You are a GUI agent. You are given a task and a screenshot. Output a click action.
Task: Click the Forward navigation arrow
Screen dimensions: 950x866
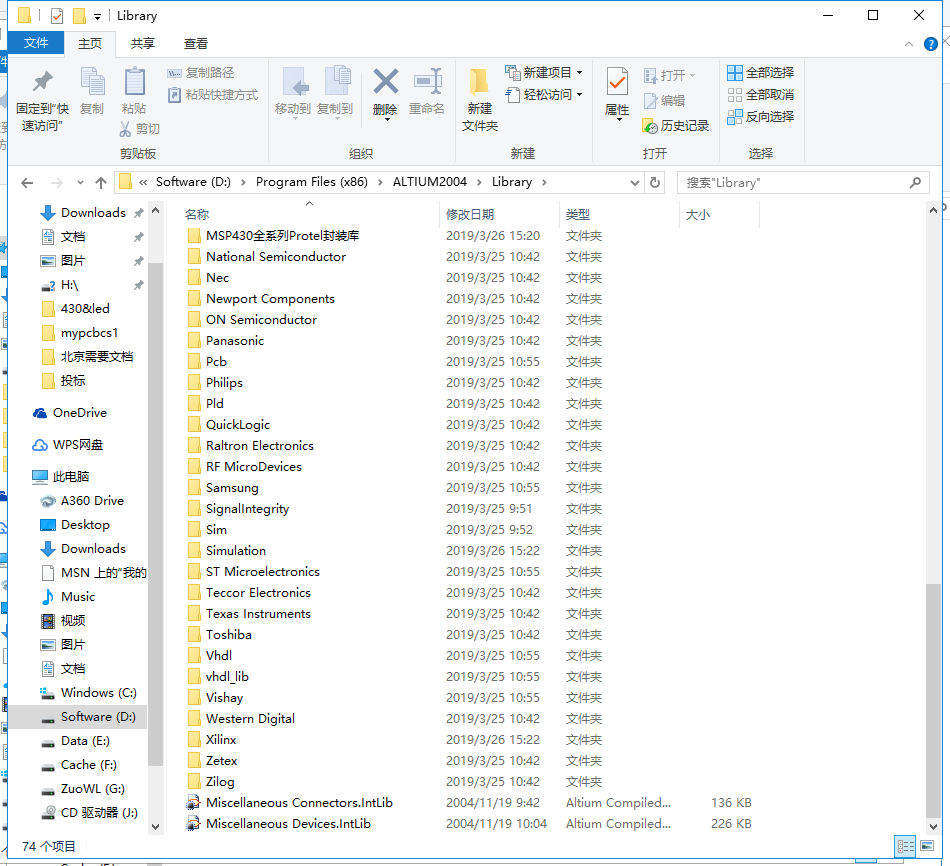coord(56,182)
